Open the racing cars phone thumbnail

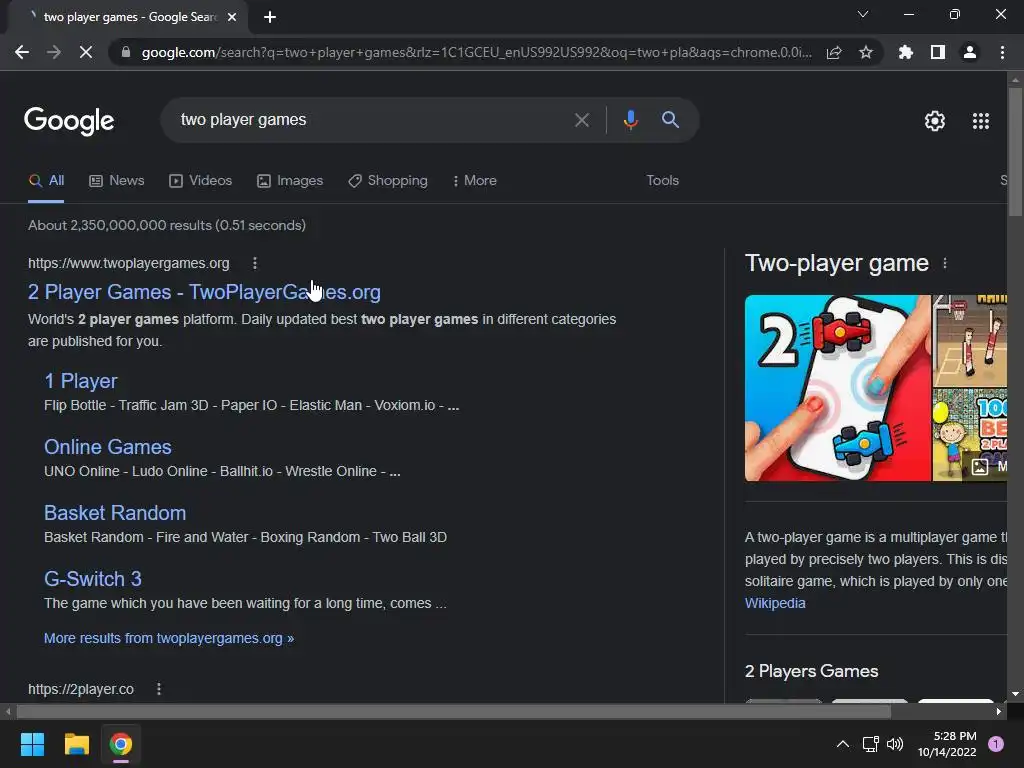[838, 388]
